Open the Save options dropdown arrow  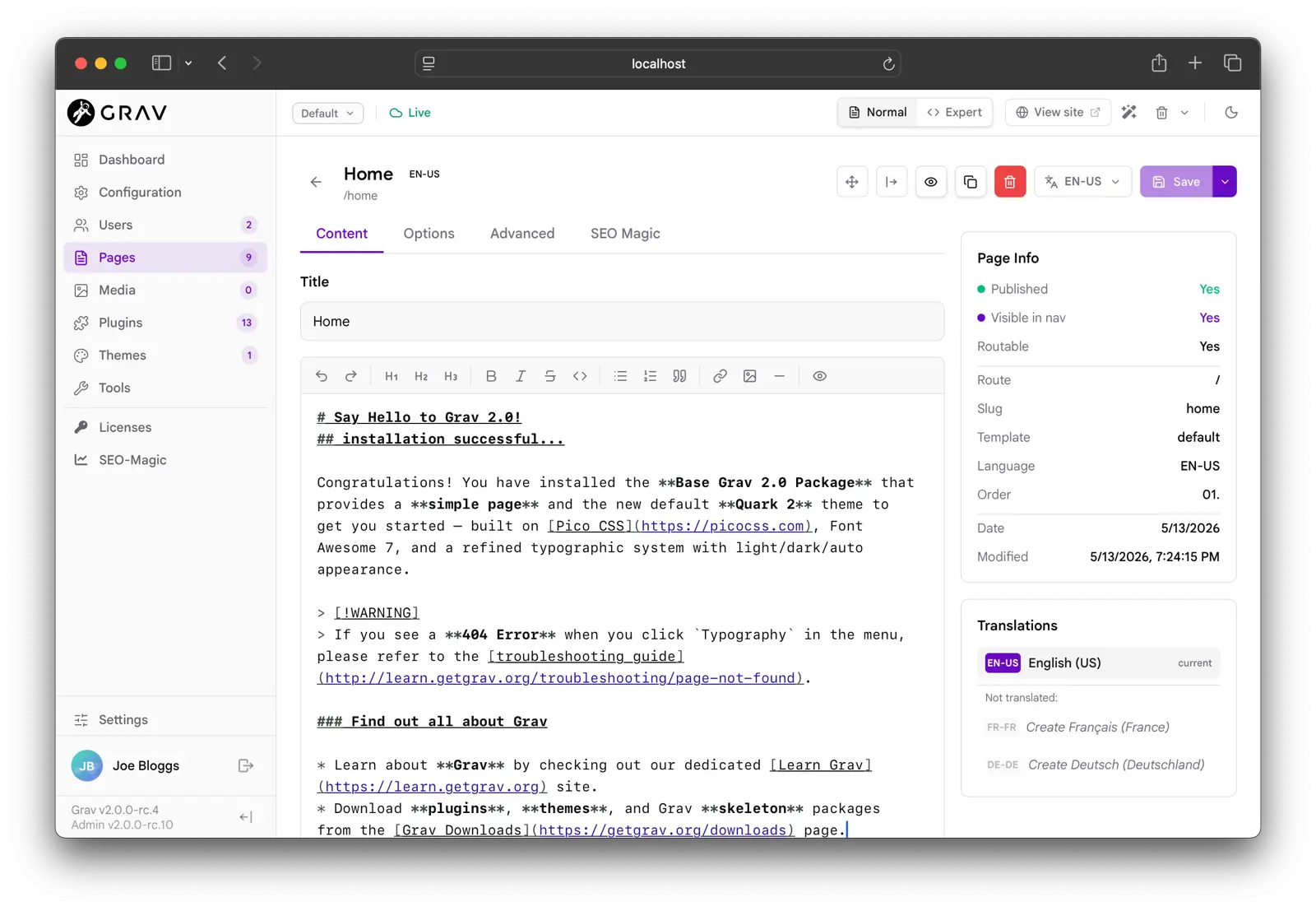point(1225,182)
